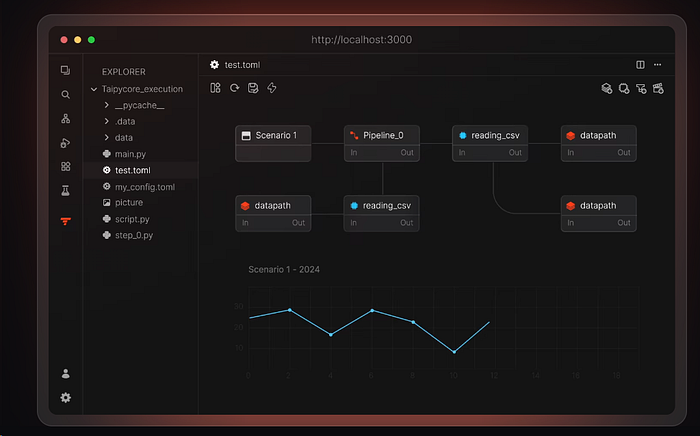Click the save icon in editor toolbar
Screen dimensions: 700x436
point(253,88)
